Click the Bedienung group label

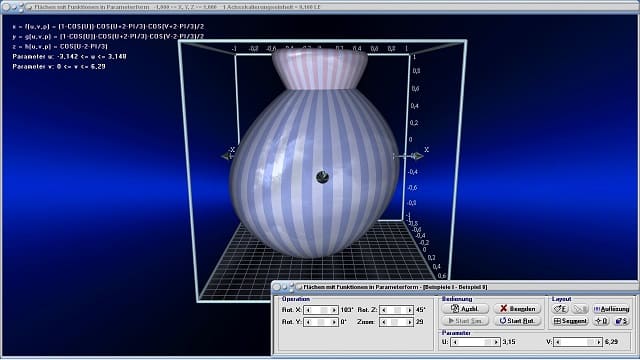pyautogui.click(x=457, y=299)
